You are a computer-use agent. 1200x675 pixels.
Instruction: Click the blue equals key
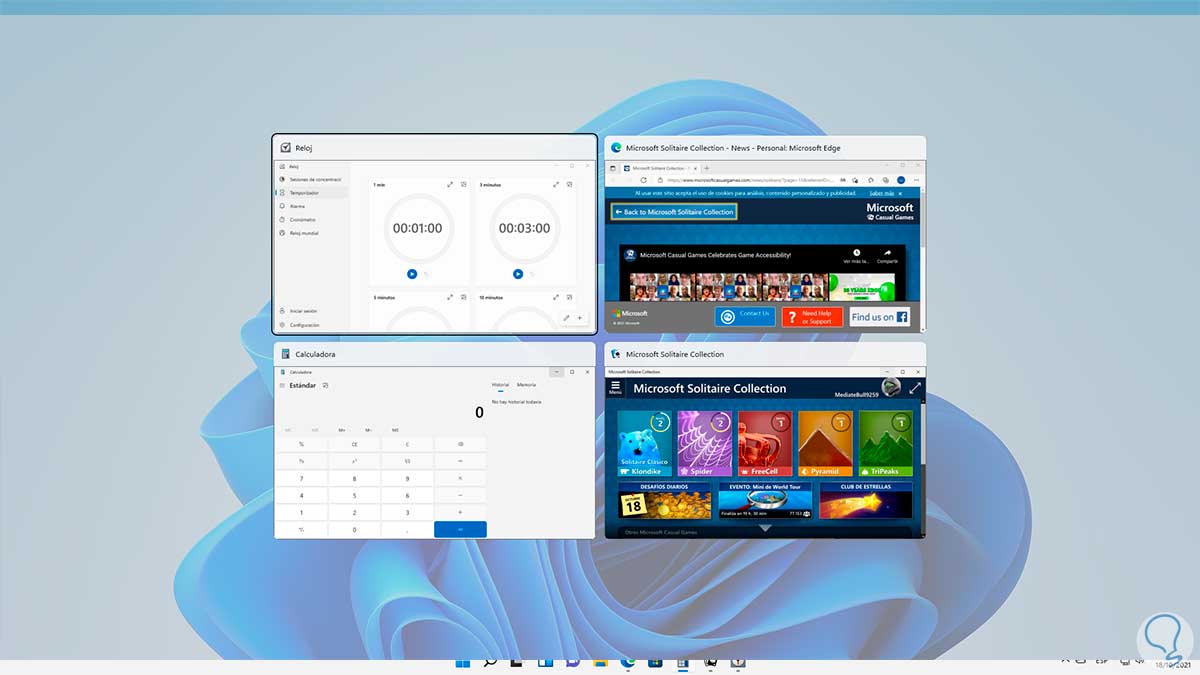point(460,529)
